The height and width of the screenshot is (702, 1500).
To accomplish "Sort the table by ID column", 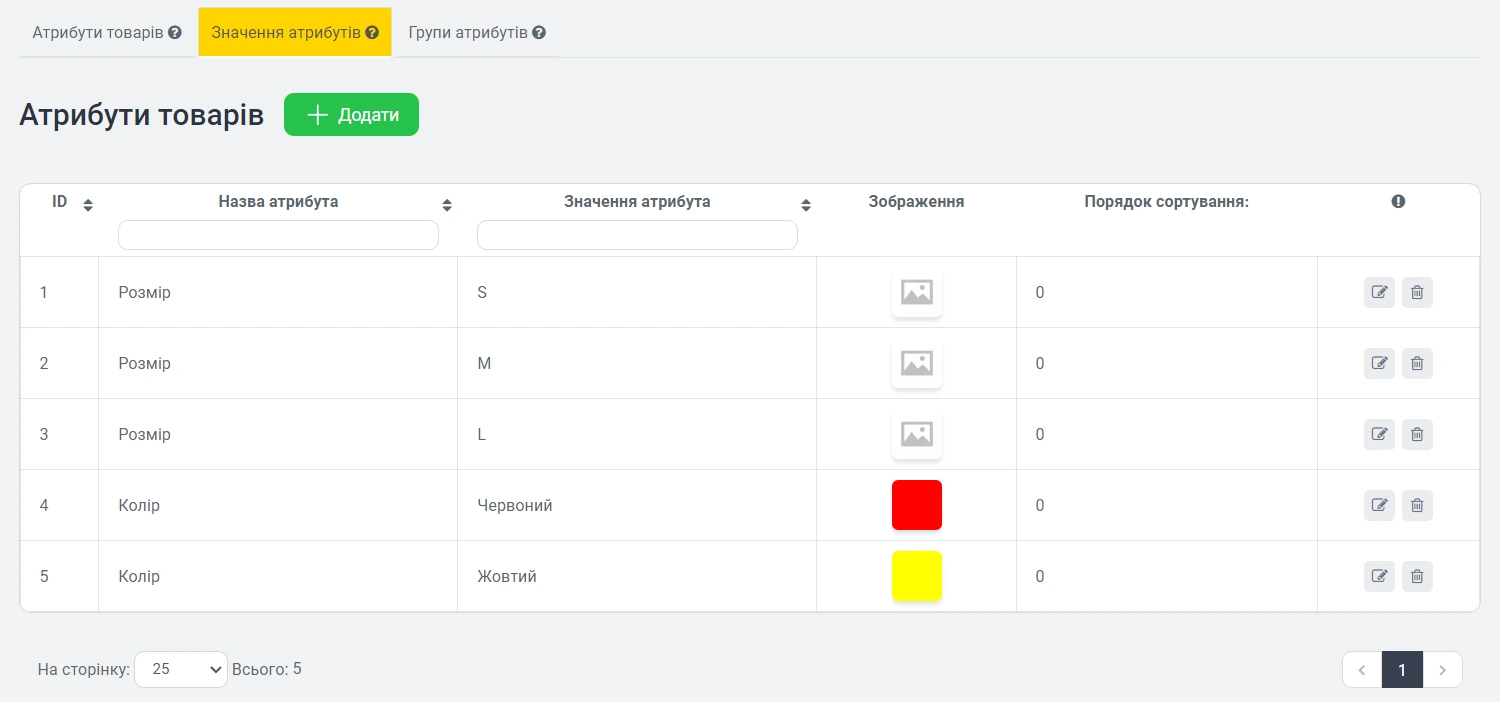I will (x=88, y=205).
